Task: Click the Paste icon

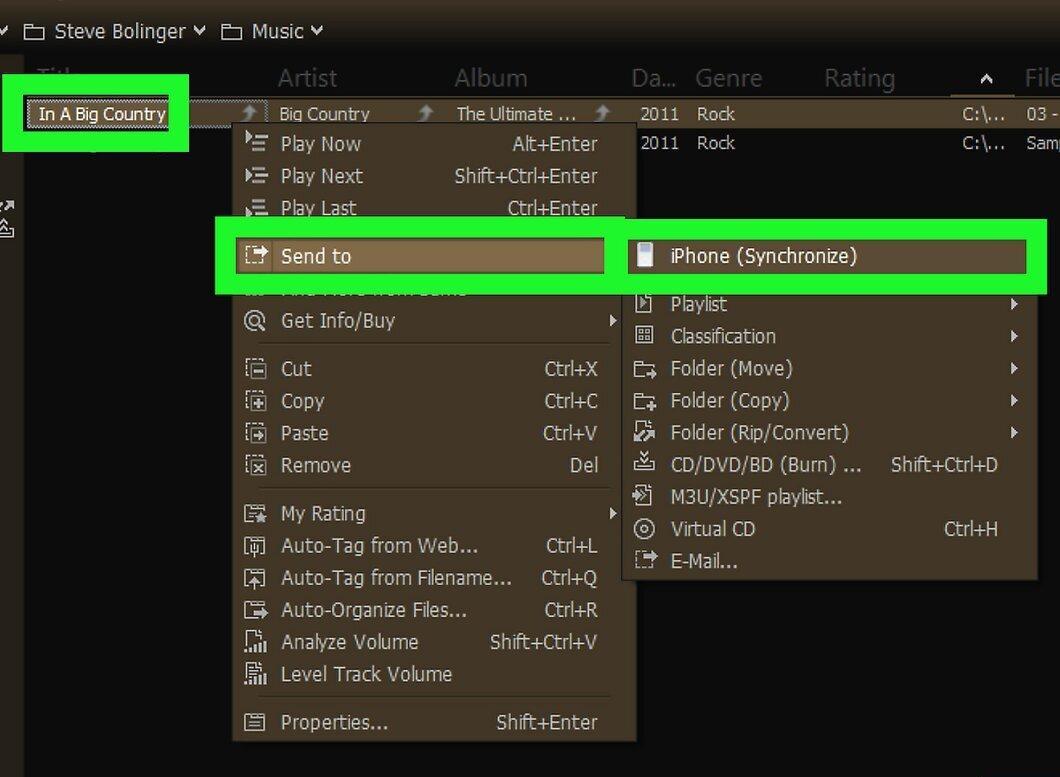Action: [255, 433]
